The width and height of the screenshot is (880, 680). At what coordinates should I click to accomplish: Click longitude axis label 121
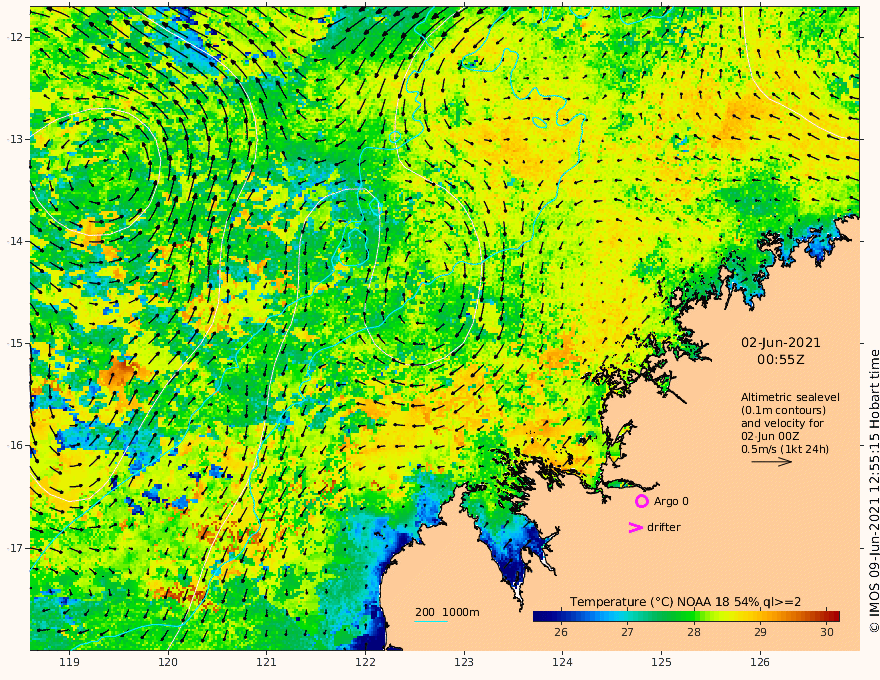[x=267, y=662]
